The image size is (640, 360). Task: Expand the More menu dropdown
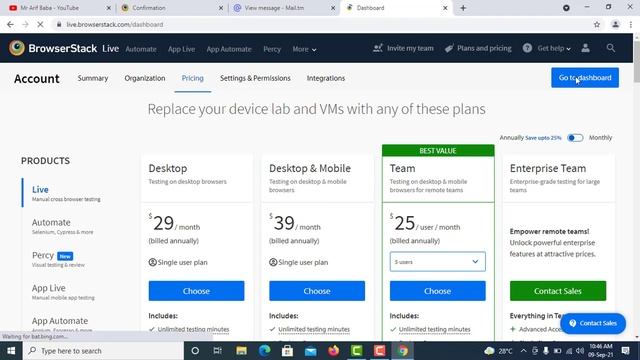tap(304, 49)
